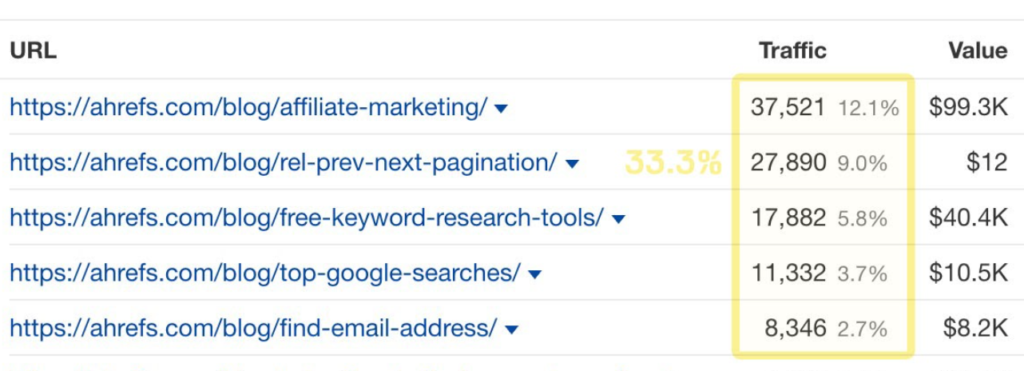Screen dimensions: 1024x371
Task: Open the find-email-address blog link
Action: pyautogui.click(x=253, y=329)
